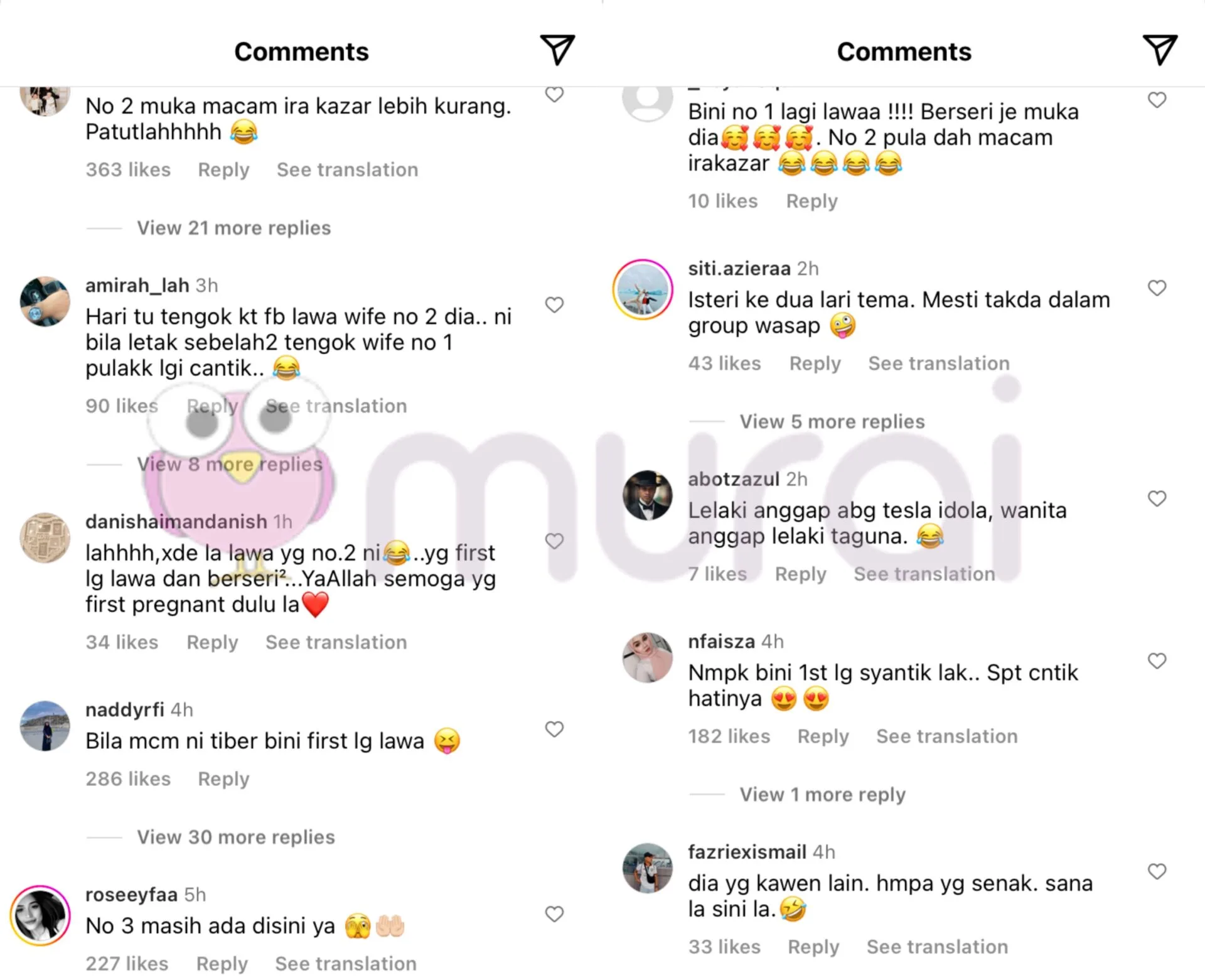This screenshot has height=980, width=1205.
Task: Expand 'View 5 more replies' thread
Action: pos(832,421)
